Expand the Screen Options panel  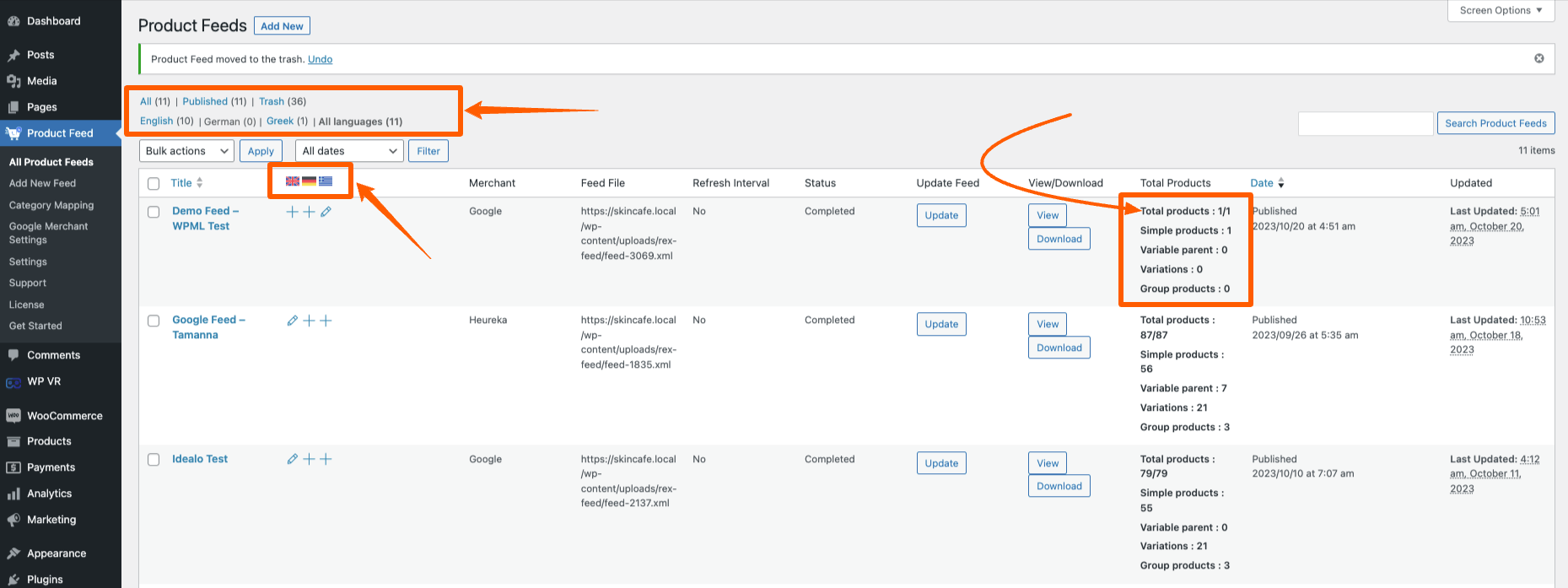[x=1501, y=10]
